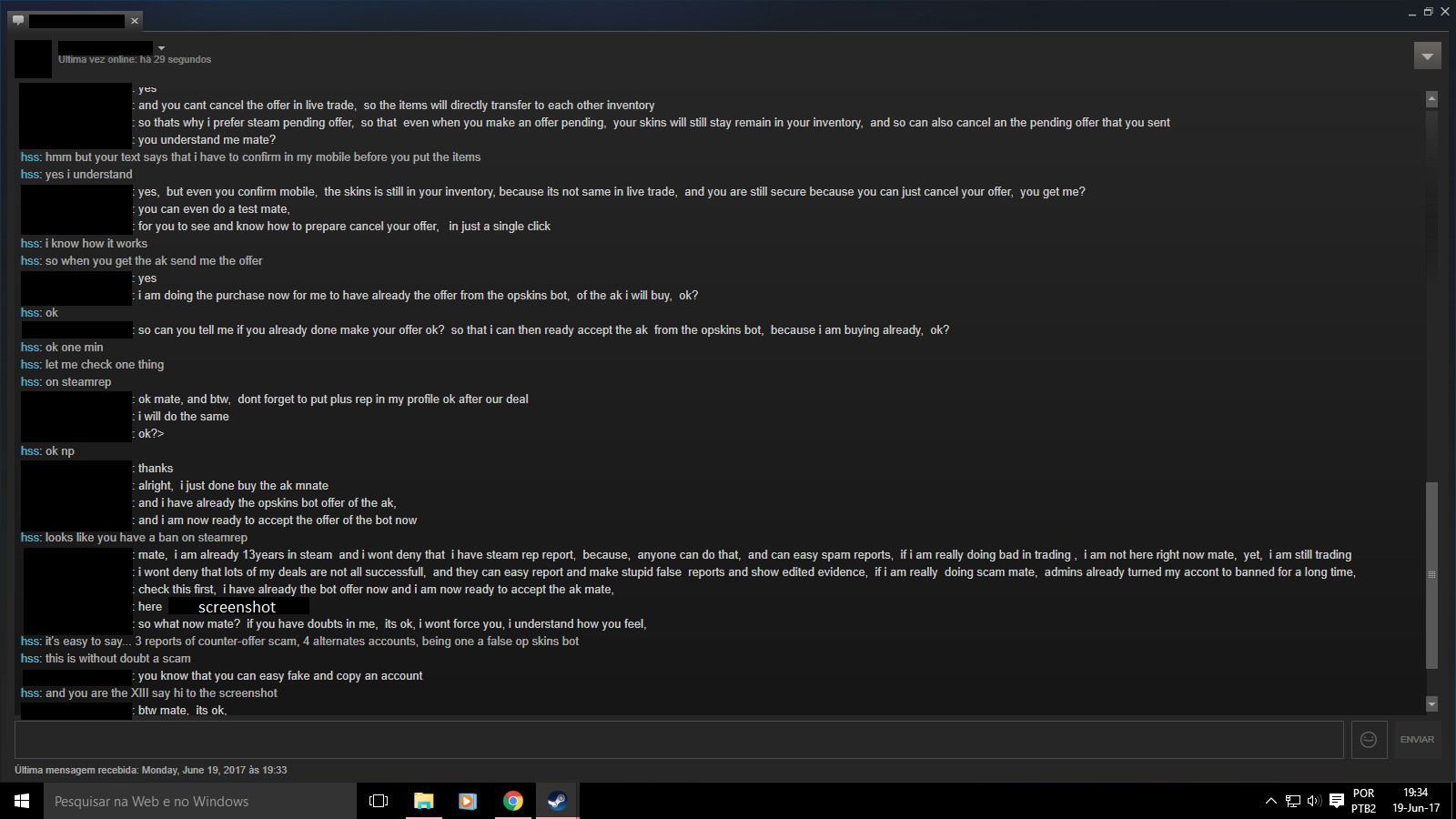Select the chat tab speech bubble icon
Viewport: 1456px width, 819px height.
18,20
